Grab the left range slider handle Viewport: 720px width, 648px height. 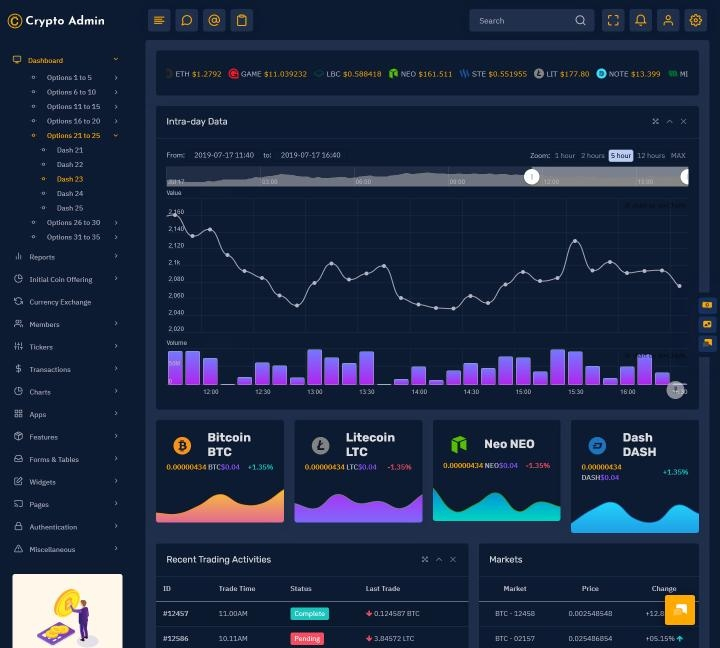point(531,176)
